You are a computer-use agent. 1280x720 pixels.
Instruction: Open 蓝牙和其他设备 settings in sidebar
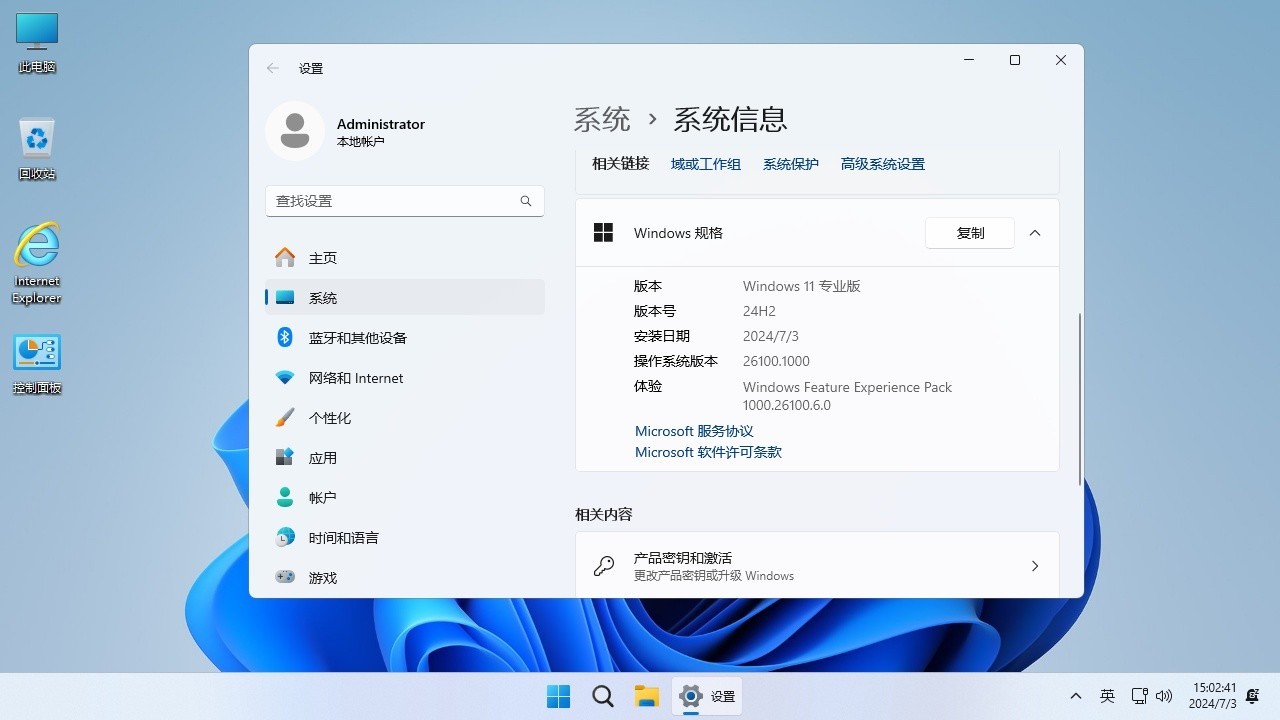point(357,337)
